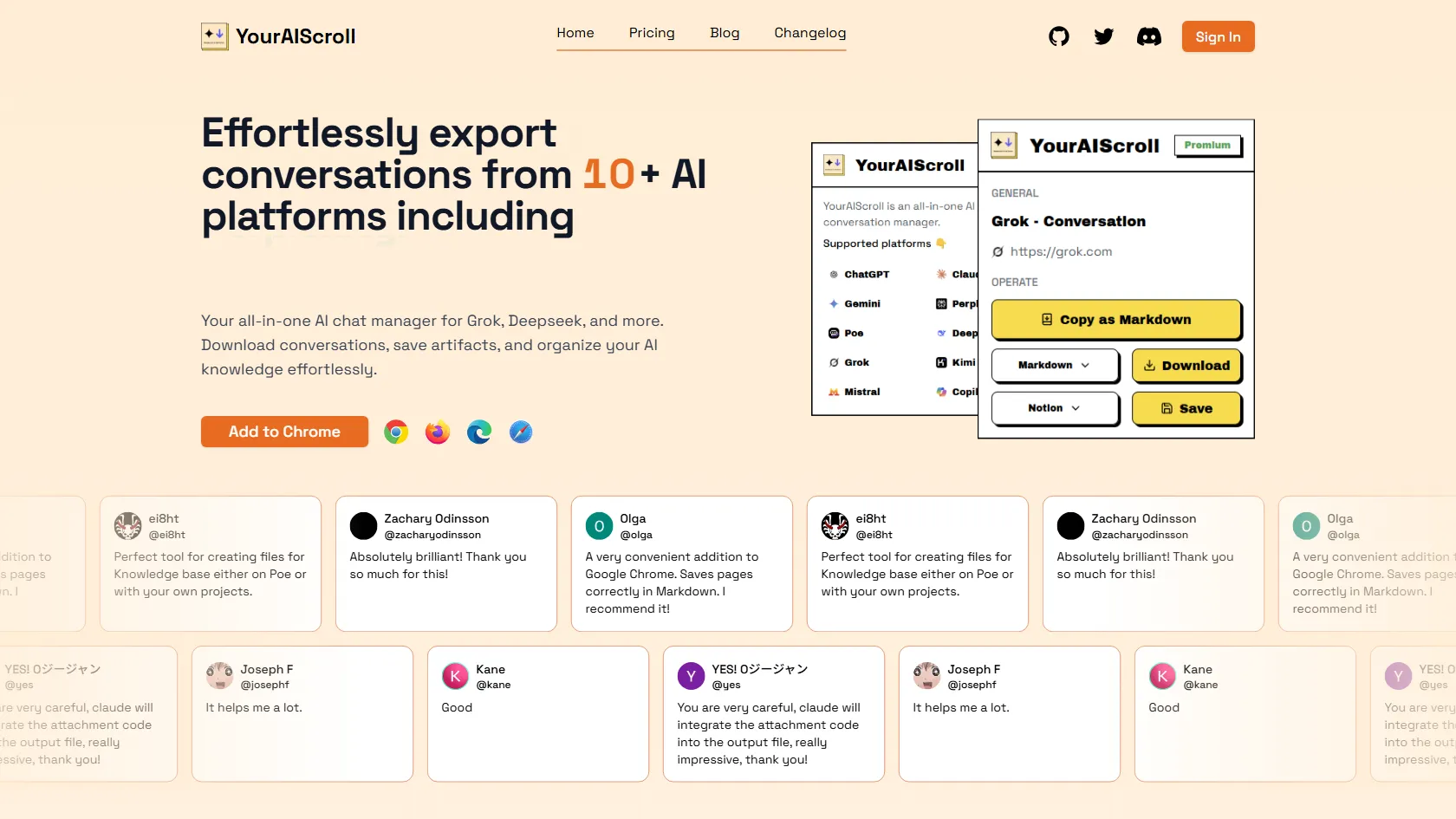Click the Gemini platform name
The width and height of the screenshot is (1456, 819).
click(x=862, y=303)
